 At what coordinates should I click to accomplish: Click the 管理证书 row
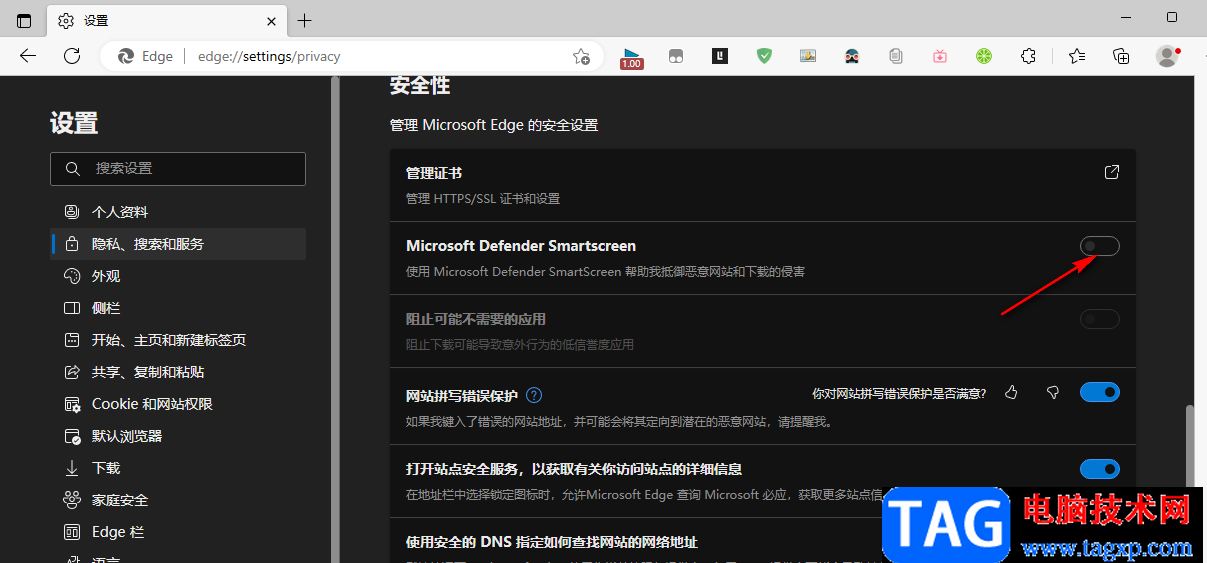pyautogui.click(x=763, y=185)
